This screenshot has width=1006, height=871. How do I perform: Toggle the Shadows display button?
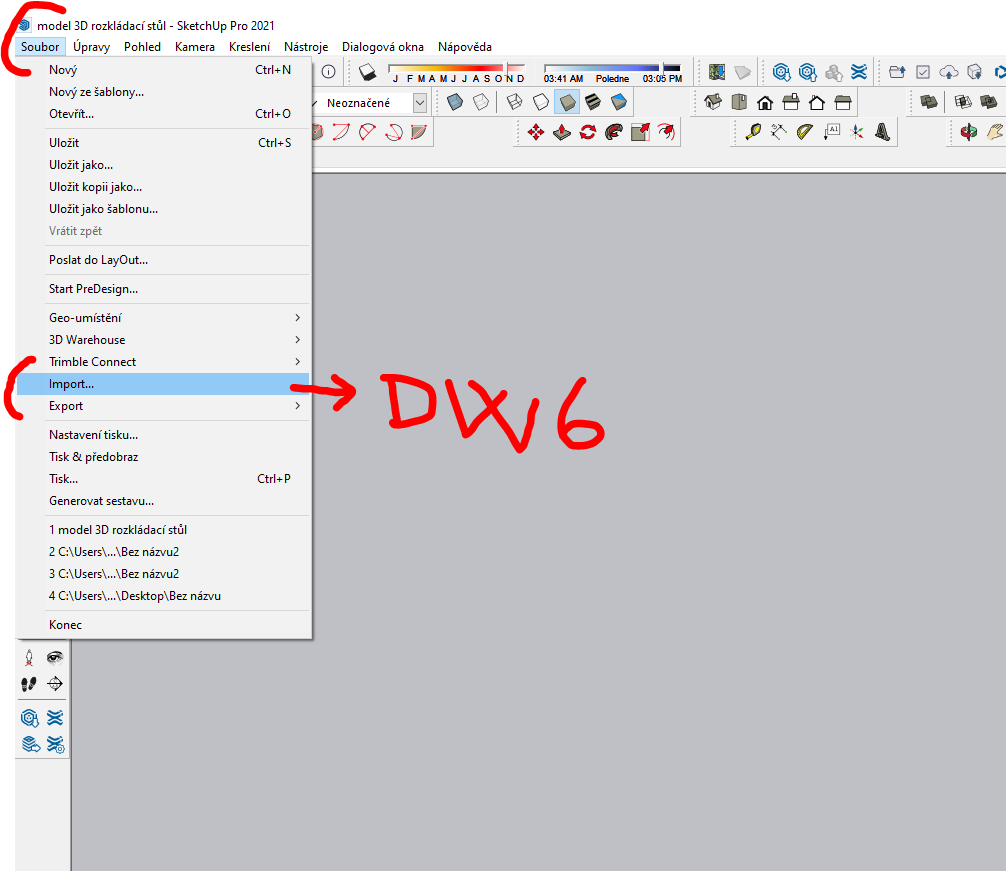tap(368, 72)
